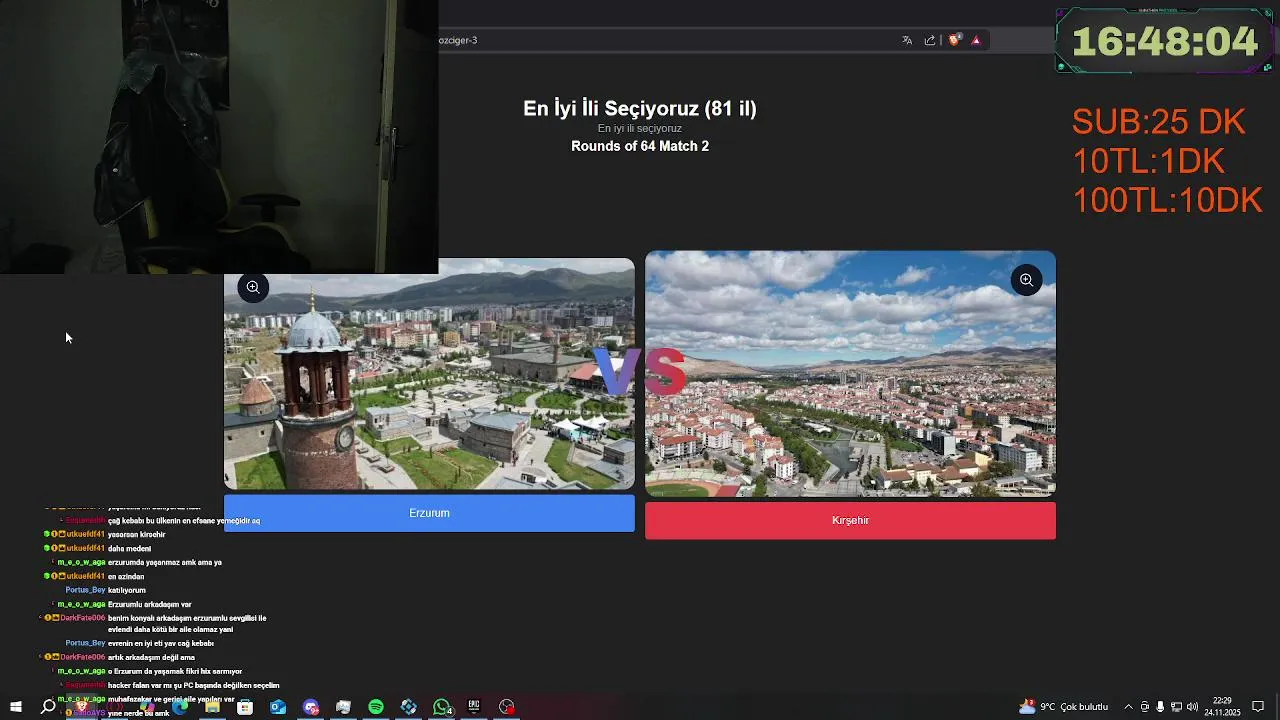Open Microsoft Store from the taskbar
The image size is (1280, 720).
point(245,707)
